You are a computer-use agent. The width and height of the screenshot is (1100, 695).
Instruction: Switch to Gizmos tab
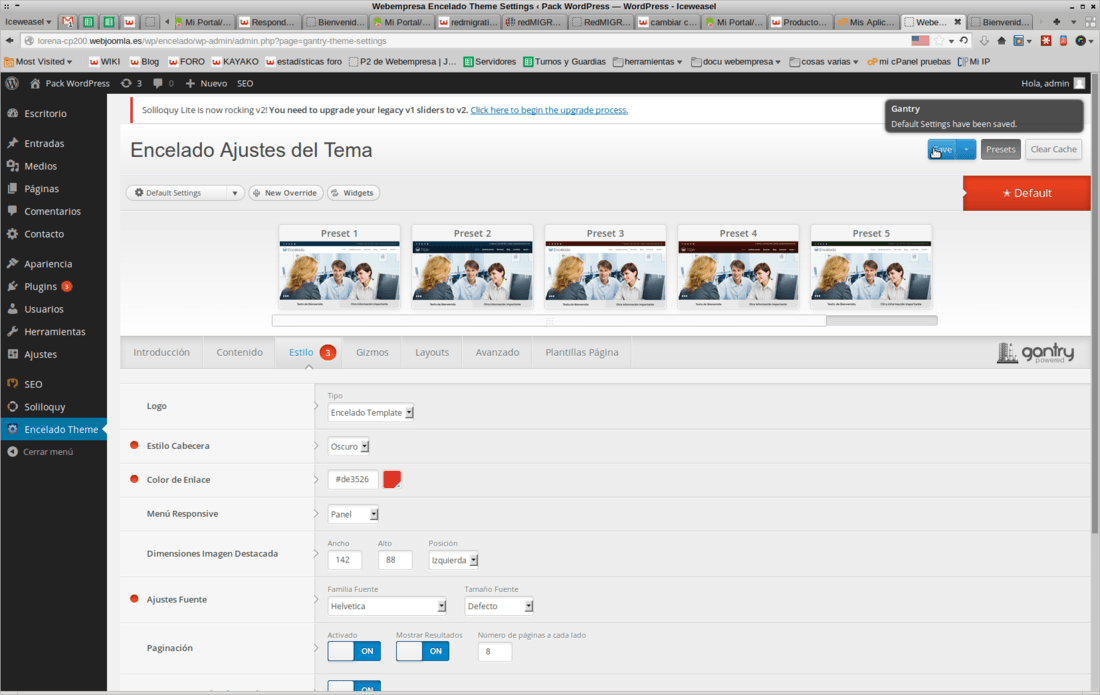pos(372,352)
